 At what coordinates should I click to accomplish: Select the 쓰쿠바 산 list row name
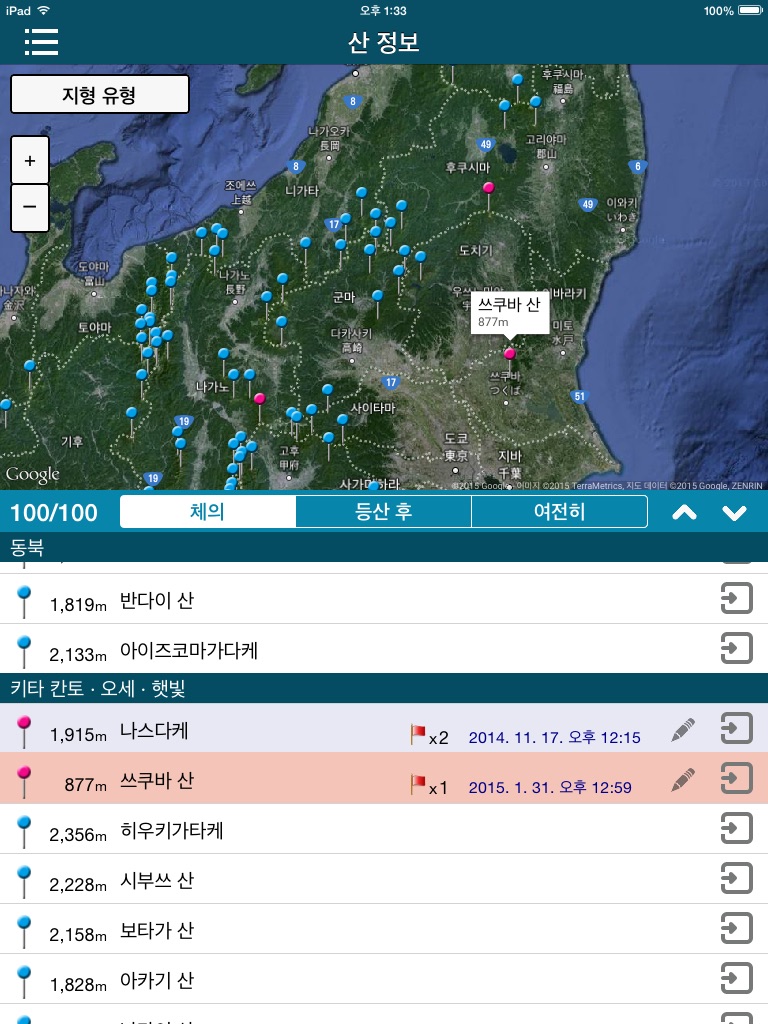coord(157,780)
